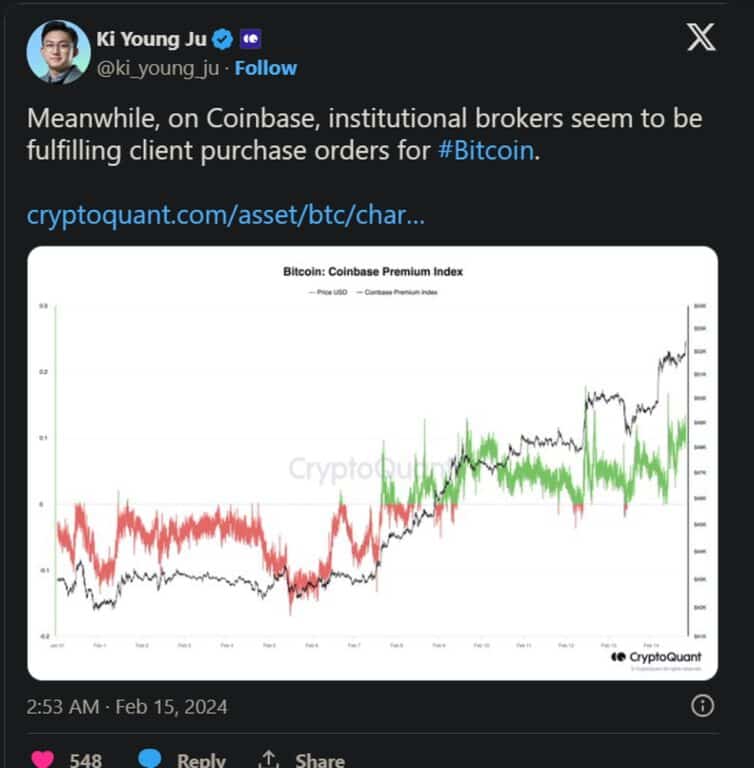Open the Coinbase Premium Index chart image
The height and width of the screenshot is (768, 754).
point(373,463)
